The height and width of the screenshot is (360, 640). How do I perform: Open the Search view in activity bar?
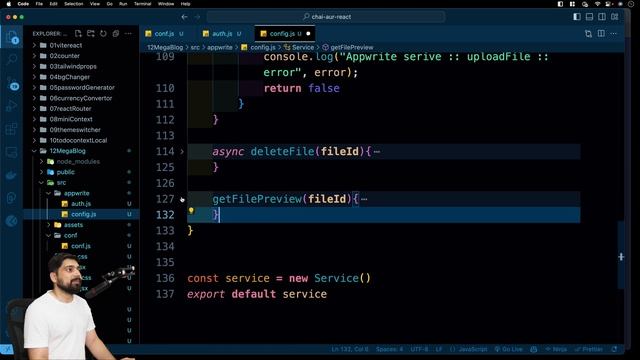12,60
